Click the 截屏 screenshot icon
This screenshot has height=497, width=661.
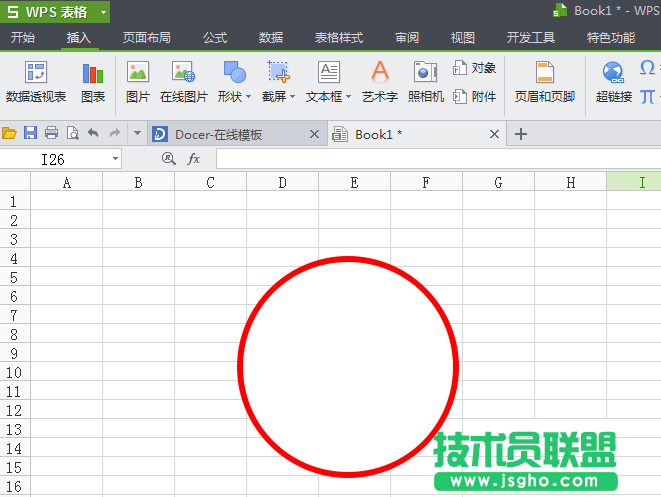[x=278, y=72]
